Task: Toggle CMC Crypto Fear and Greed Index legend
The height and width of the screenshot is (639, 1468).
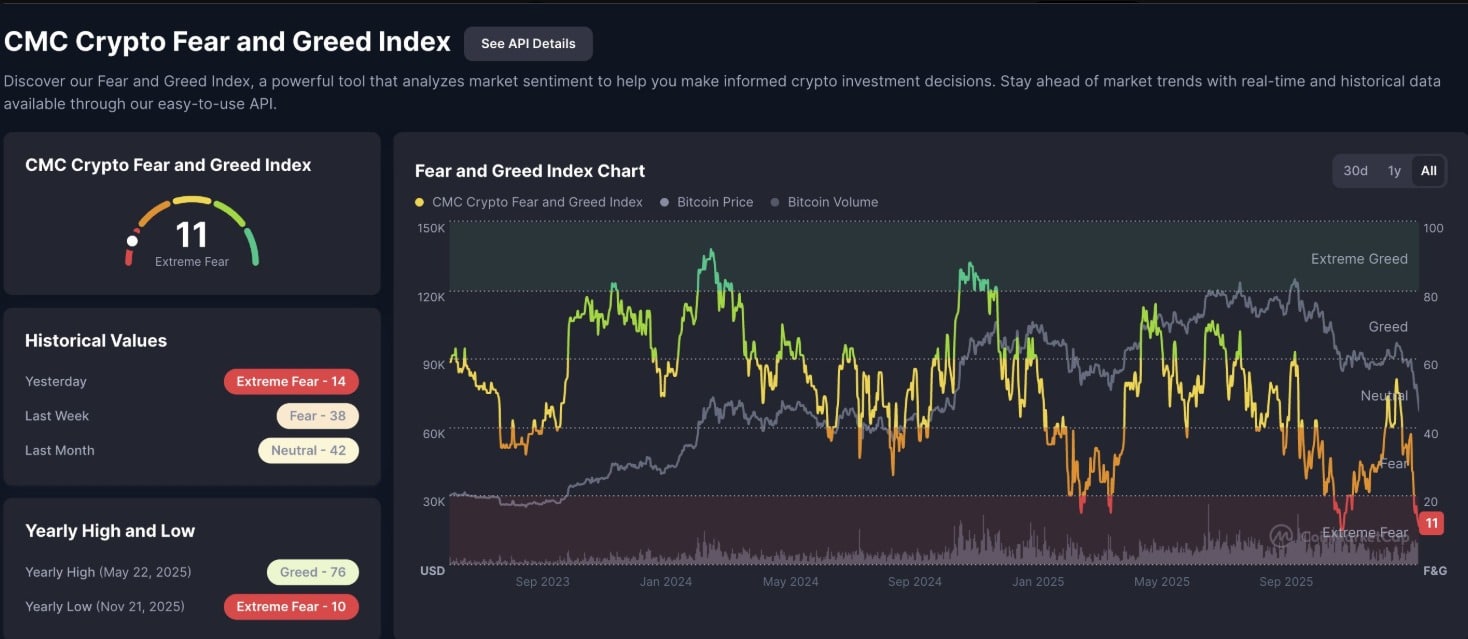Action: pyautogui.click(x=529, y=202)
